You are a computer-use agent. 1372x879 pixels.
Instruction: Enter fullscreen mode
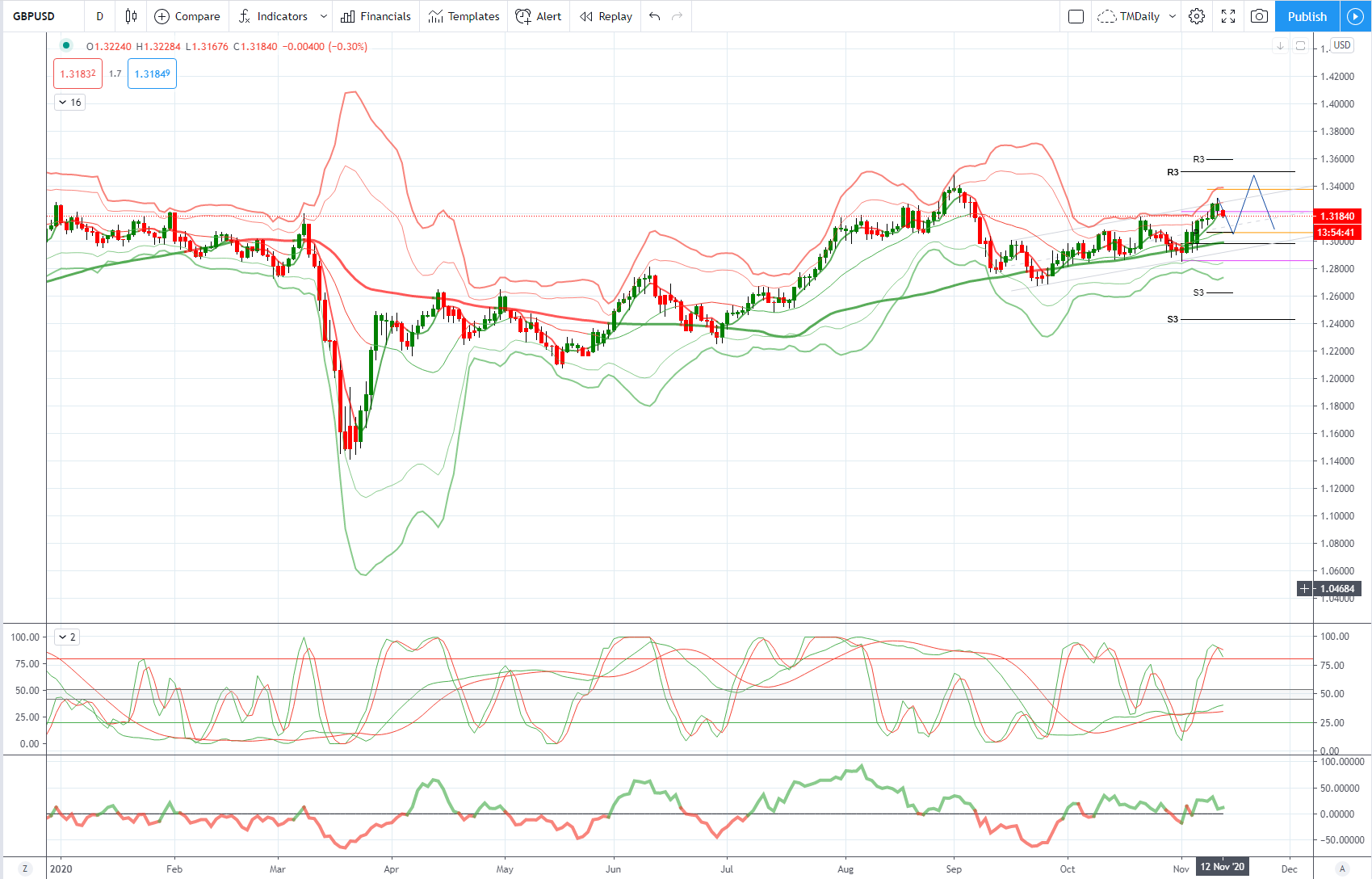[x=1228, y=16]
